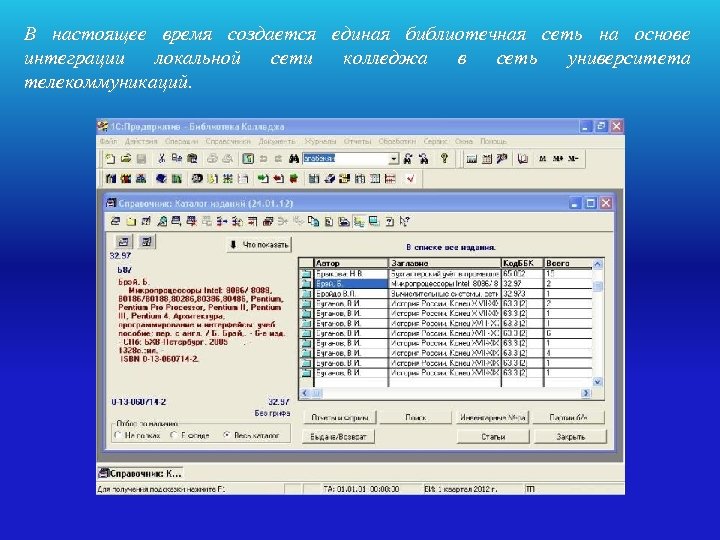Open the Помощь menu
The width and height of the screenshot is (720, 540).
[493, 141]
